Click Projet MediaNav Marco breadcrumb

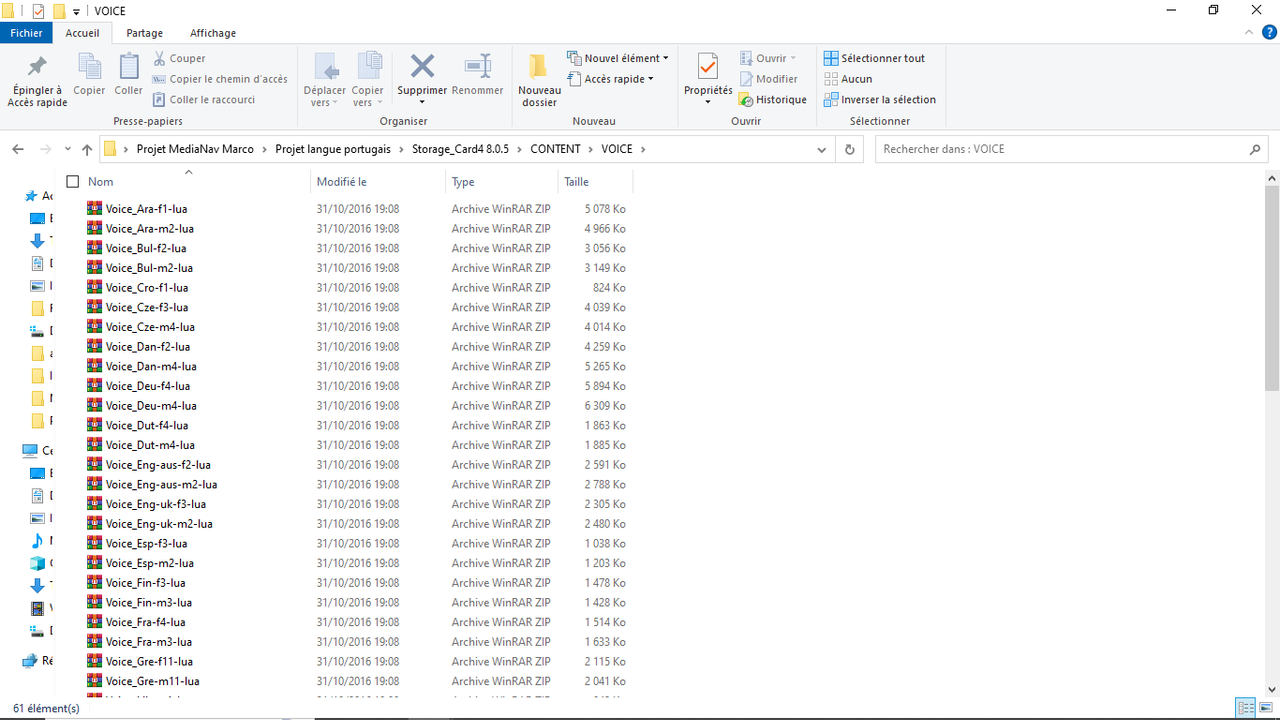click(x=195, y=149)
